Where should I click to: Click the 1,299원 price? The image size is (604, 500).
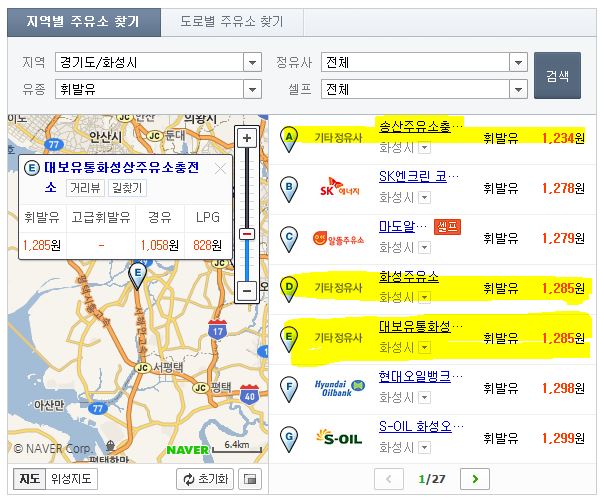click(x=563, y=438)
